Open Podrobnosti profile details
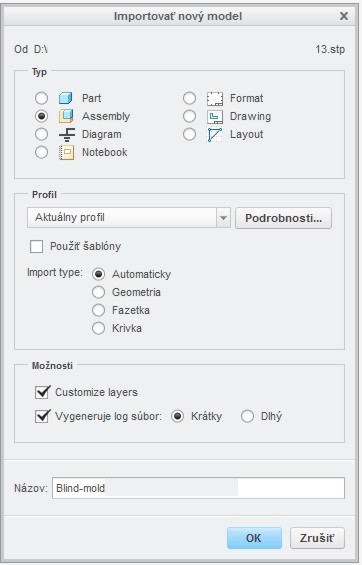Screen dimensions: 362x565 pos(283,218)
